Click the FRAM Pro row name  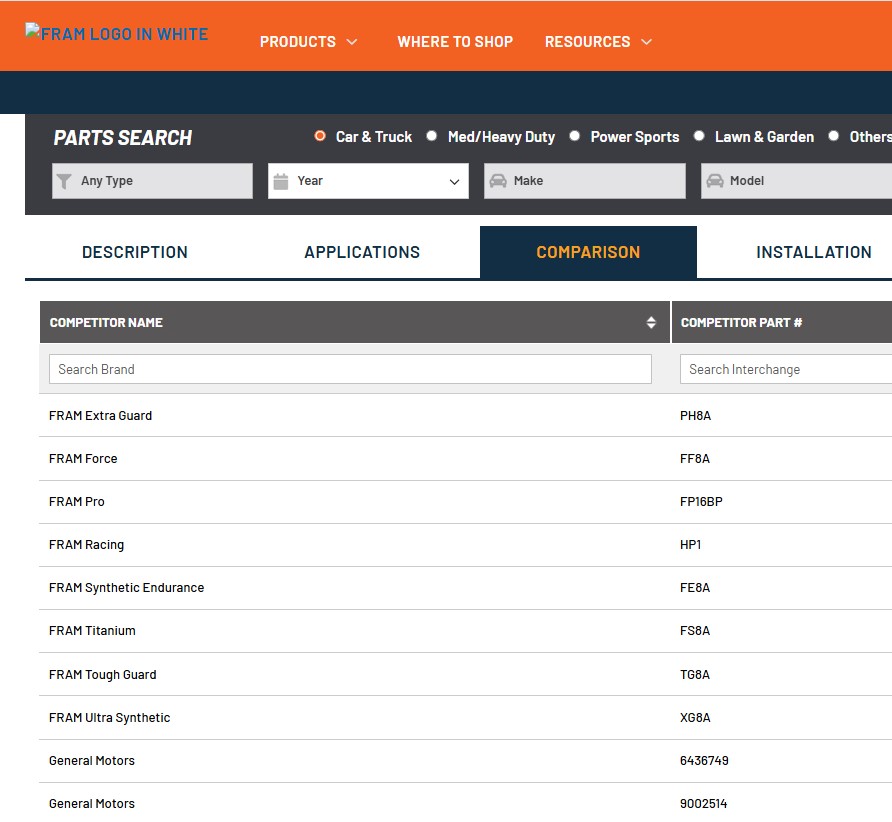click(x=77, y=502)
